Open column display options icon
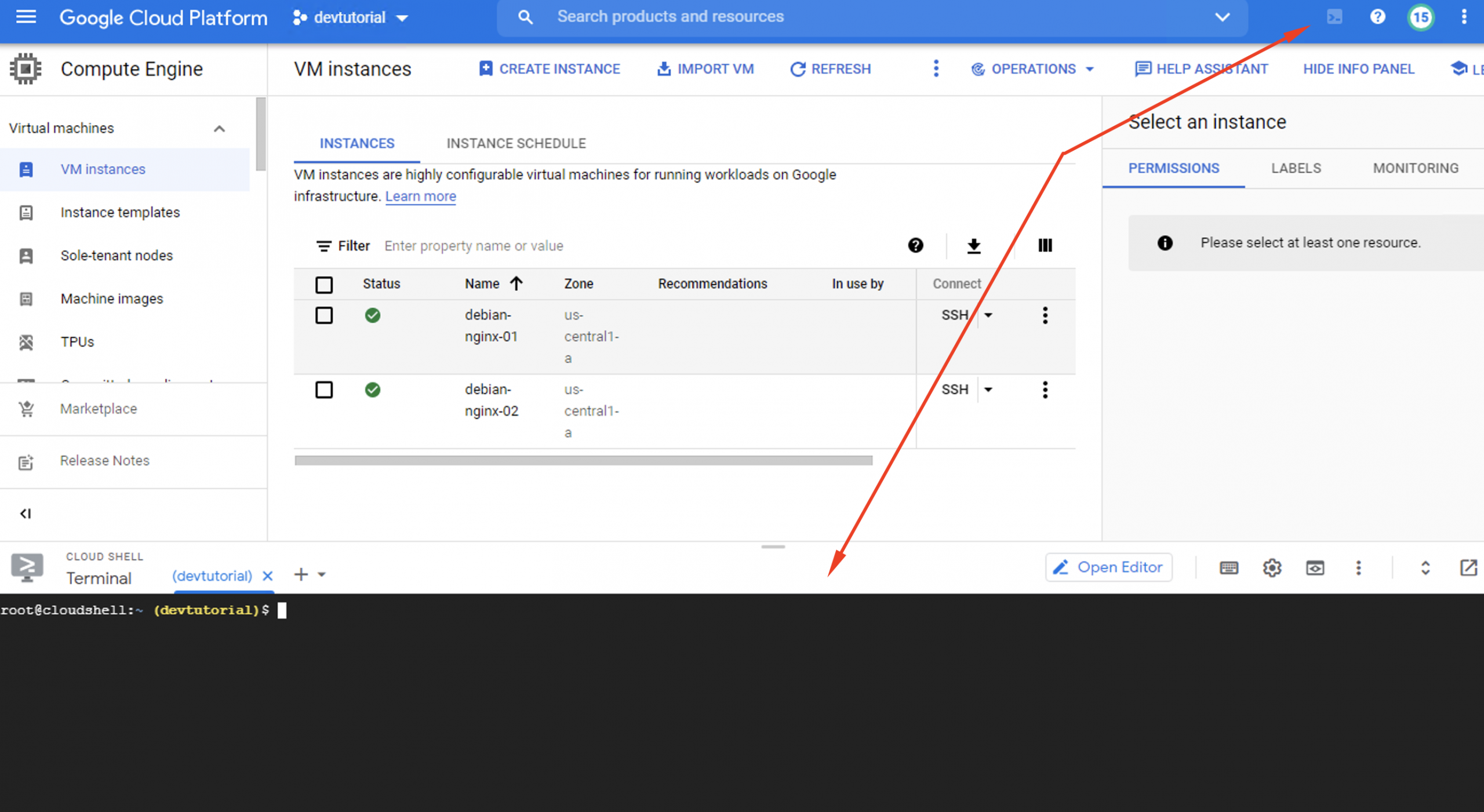The height and width of the screenshot is (812, 1484). point(1045,245)
